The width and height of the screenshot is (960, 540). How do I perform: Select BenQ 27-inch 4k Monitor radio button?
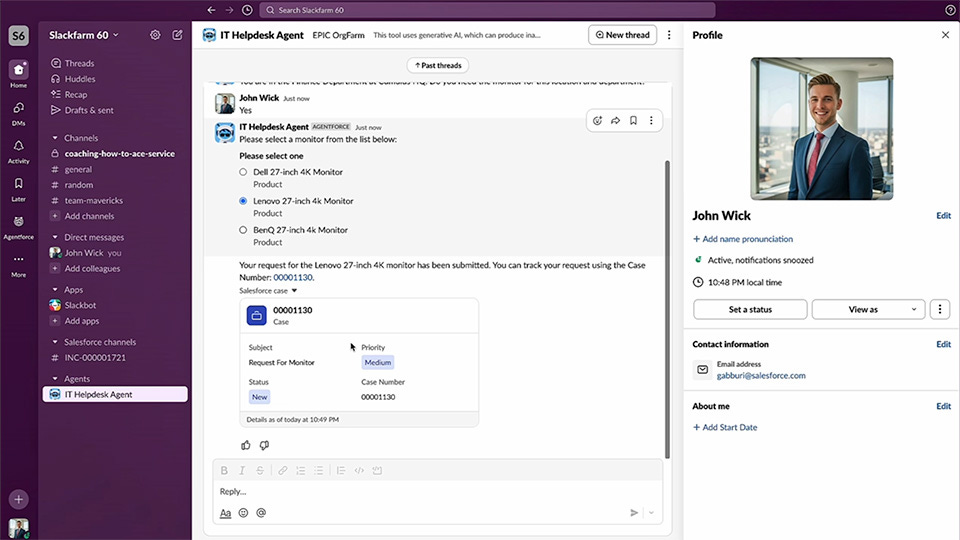[x=243, y=230]
